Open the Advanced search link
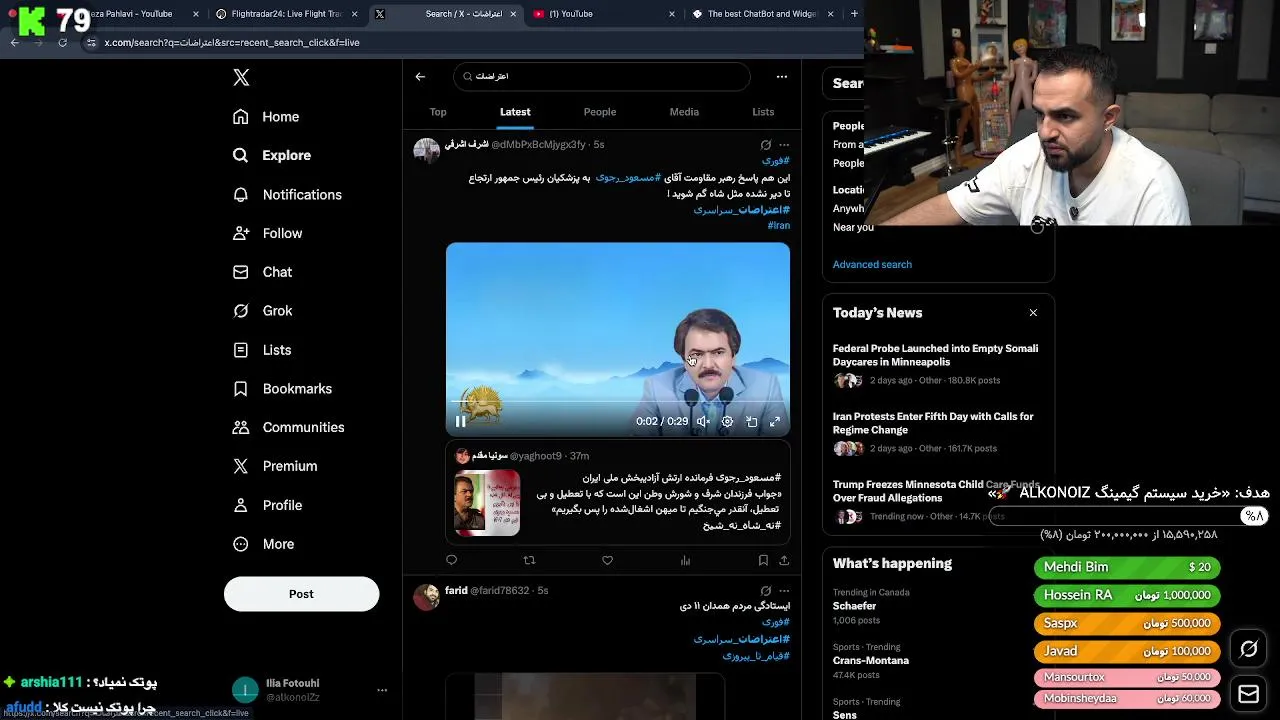The image size is (1280, 720). coord(872,264)
